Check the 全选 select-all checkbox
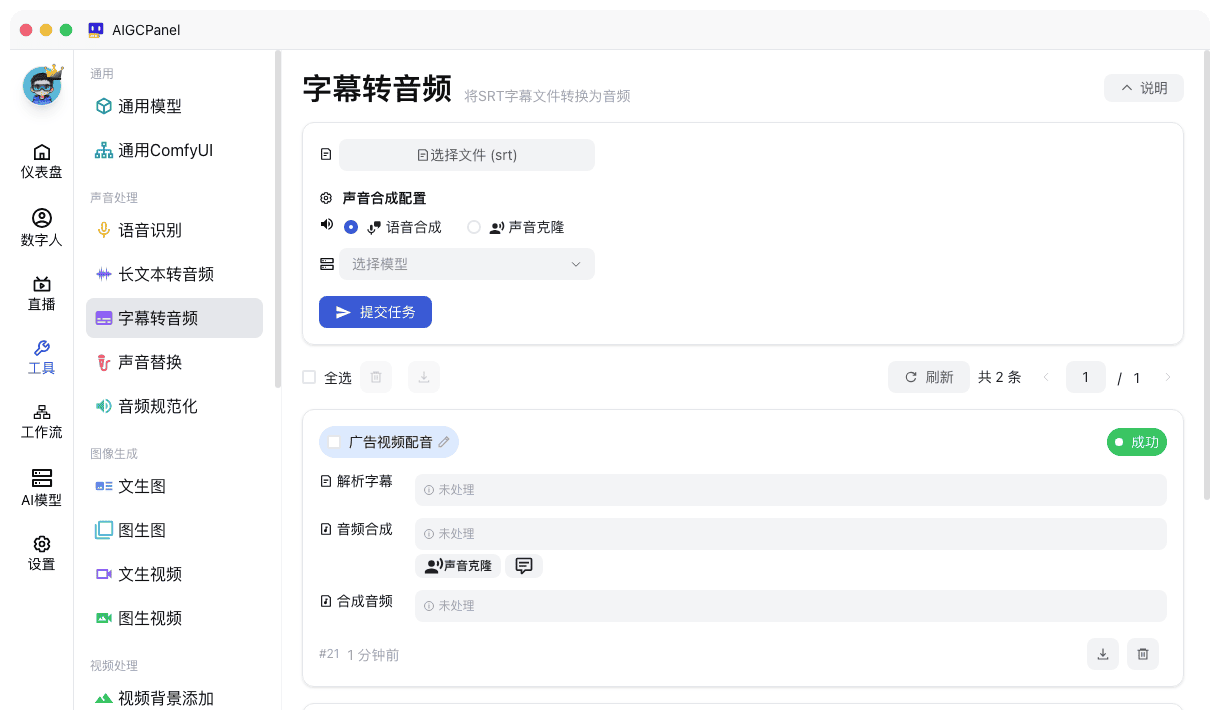This screenshot has width=1220, height=720. [309, 377]
